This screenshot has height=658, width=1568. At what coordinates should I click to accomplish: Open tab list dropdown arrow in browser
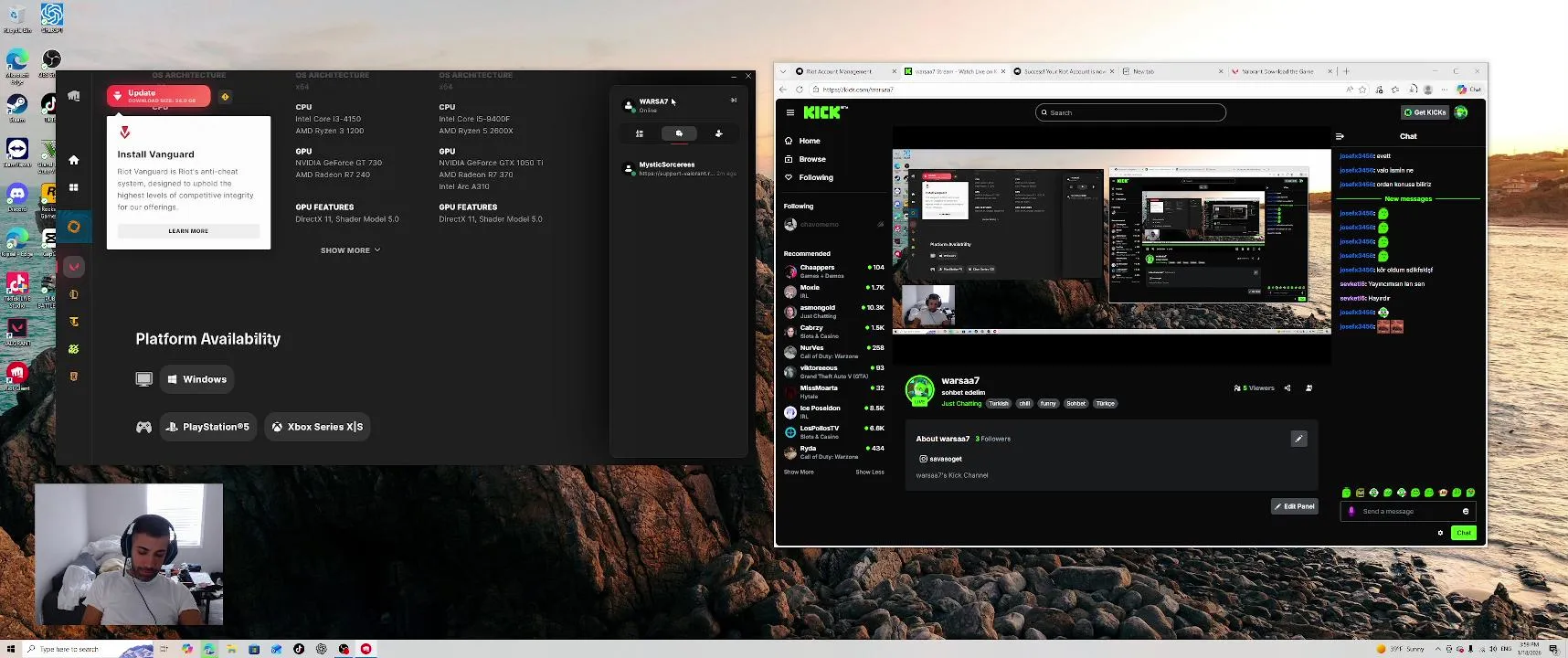(x=783, y=71)
